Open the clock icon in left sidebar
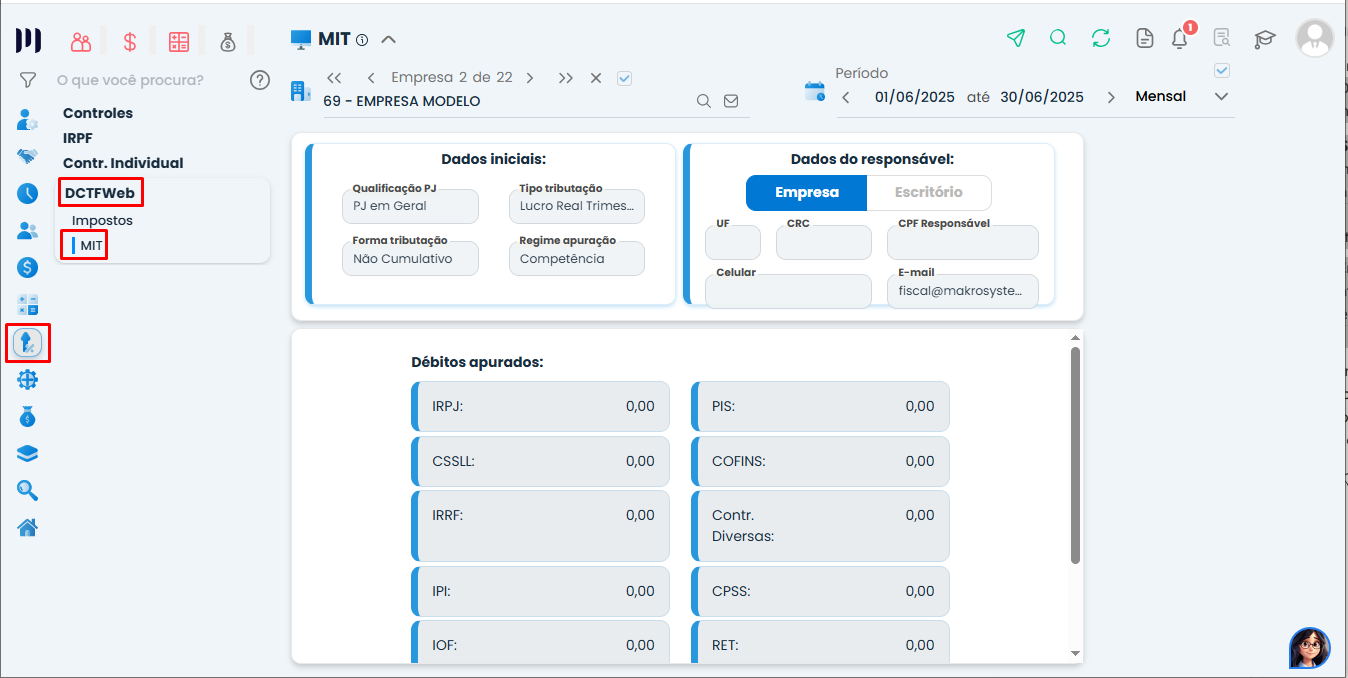The width and height of the screenshot is (1348, 678). (x=28, y=194)
